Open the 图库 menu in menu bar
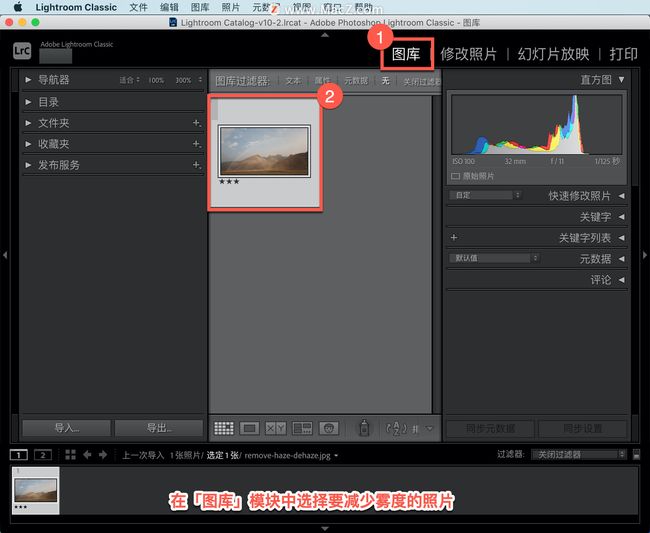Screen dimensions: 650x533 [x=200, y=7]
